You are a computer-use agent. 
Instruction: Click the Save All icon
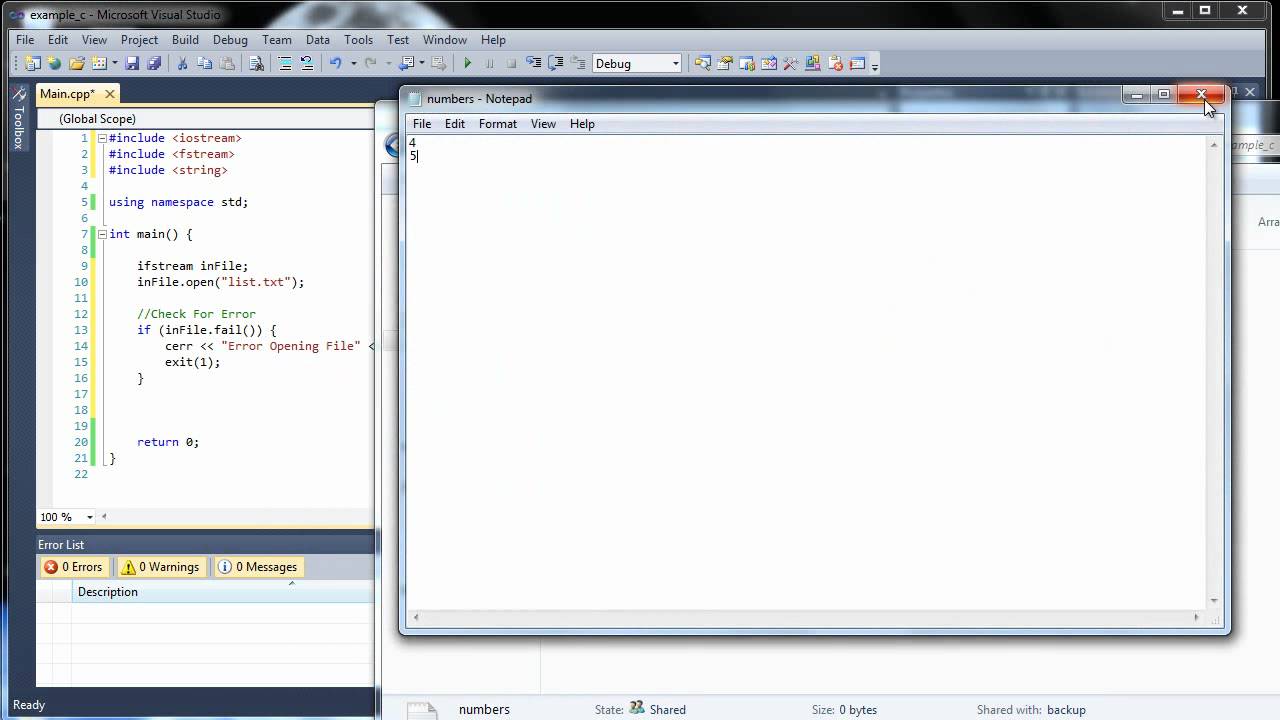[154, 63]
